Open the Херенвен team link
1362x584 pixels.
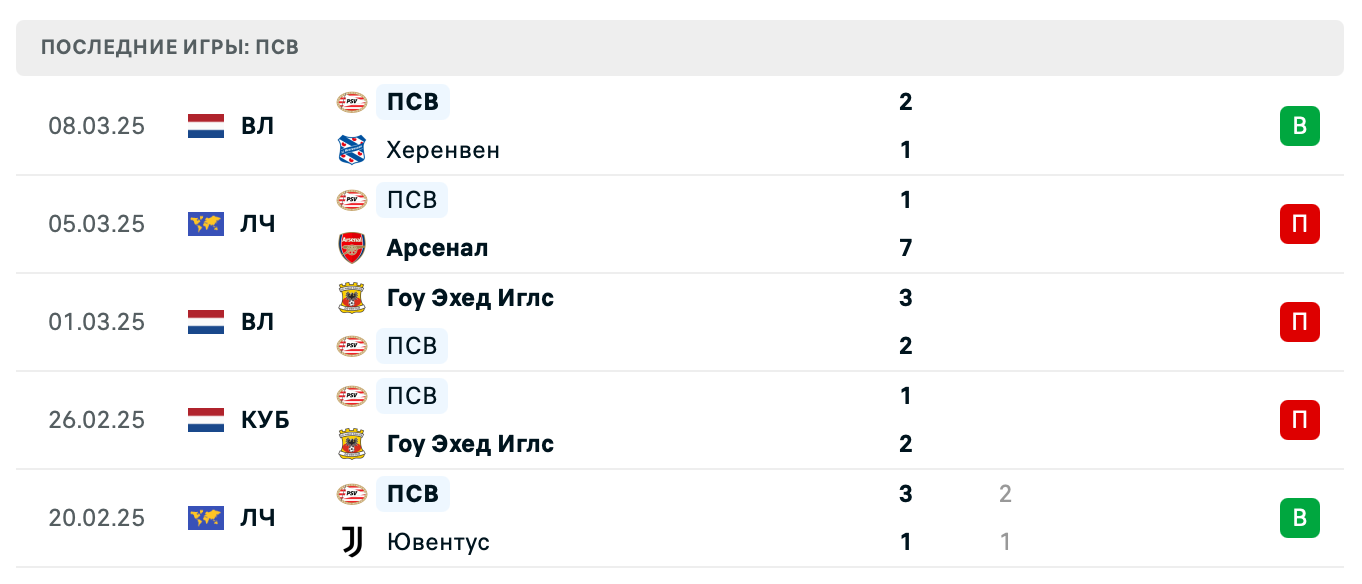[x=443, y=150]
